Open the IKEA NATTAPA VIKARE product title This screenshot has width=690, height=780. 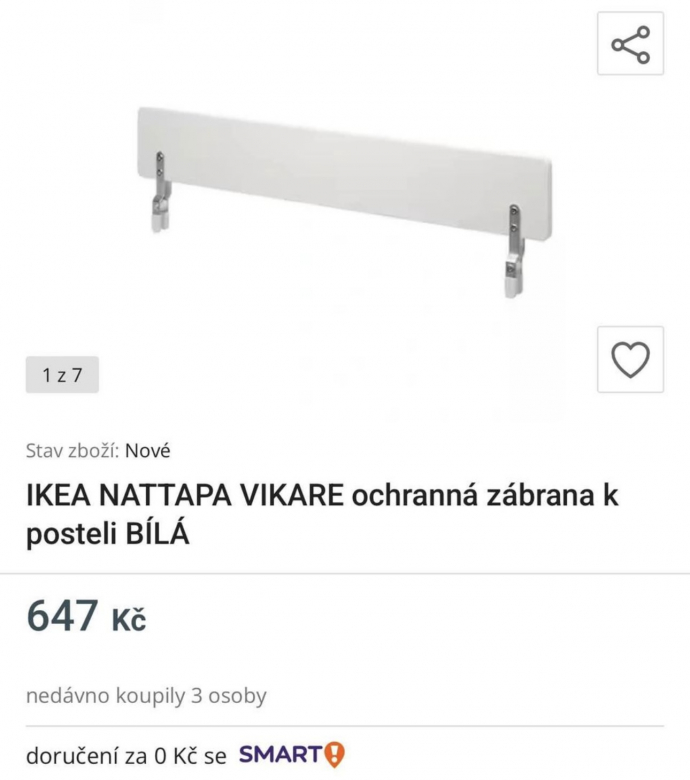[x=322, y=514]
